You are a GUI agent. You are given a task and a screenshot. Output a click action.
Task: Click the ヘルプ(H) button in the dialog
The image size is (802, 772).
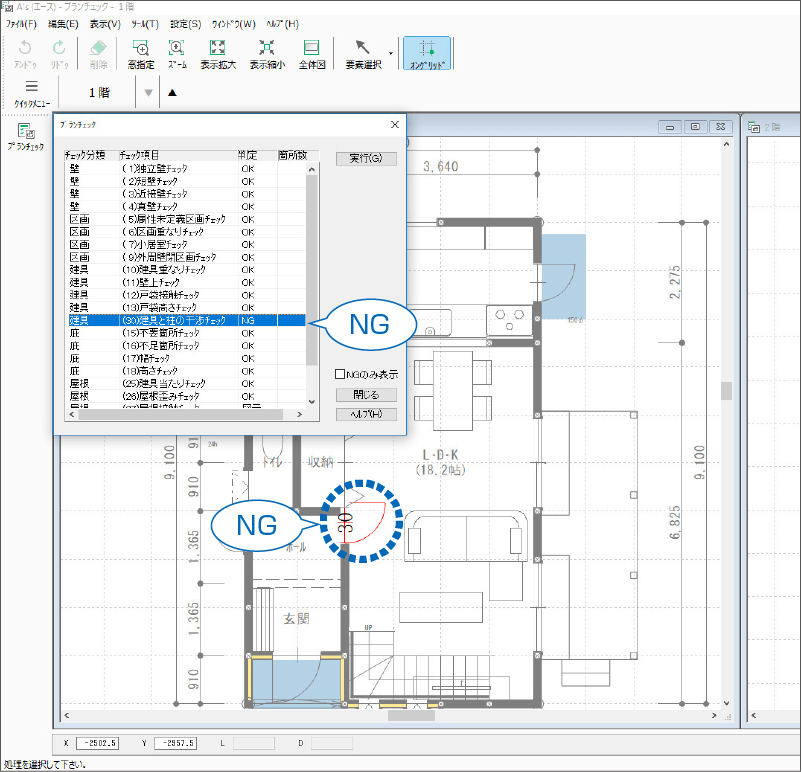pyautogui.click(x=366, y=414)
